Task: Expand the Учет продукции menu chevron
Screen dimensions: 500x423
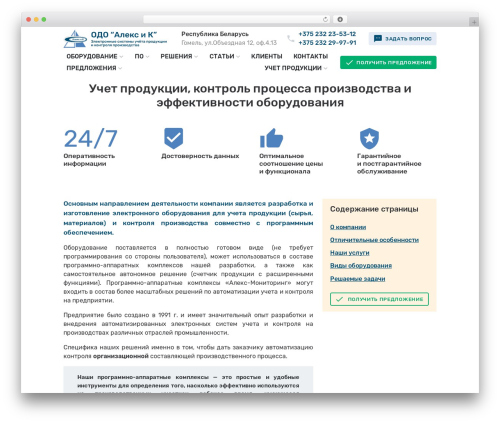Action: 325,68
